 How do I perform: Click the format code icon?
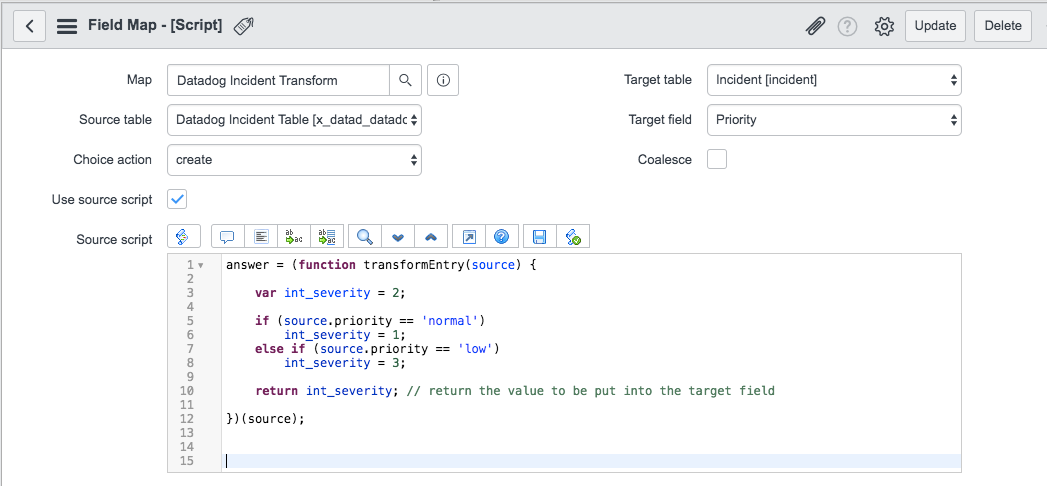tap(260, 237)
